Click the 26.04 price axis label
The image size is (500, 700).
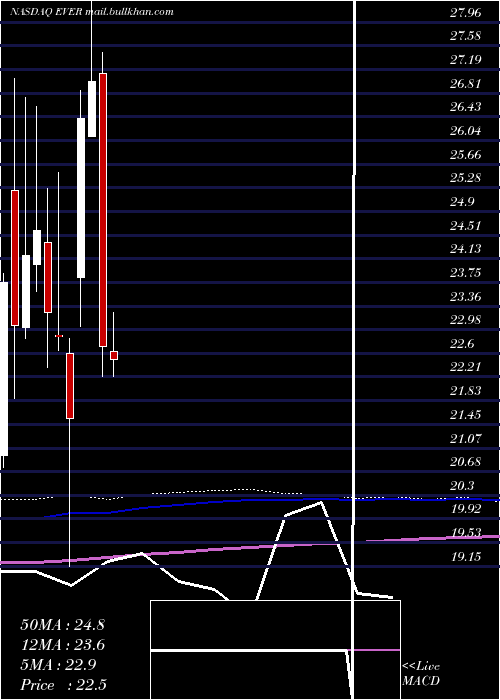point(466,131)
